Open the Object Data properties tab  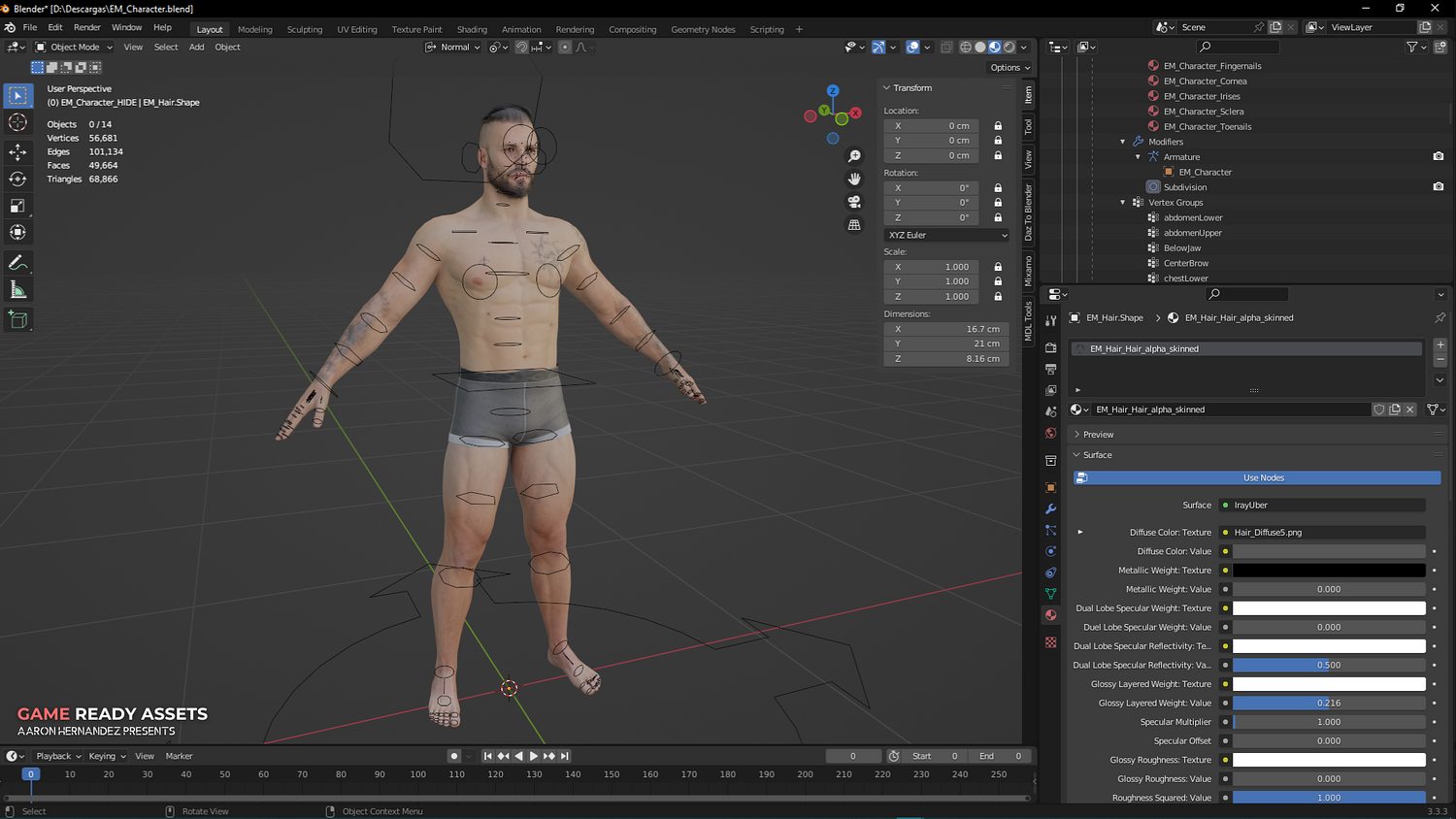(1051, 594)
